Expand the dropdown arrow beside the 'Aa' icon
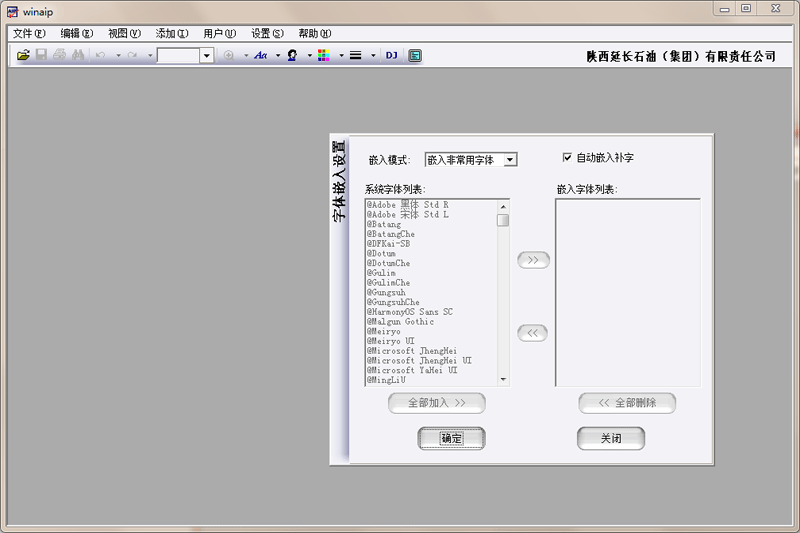This screenshot has width=800, height=533. (x=278, y=56)
